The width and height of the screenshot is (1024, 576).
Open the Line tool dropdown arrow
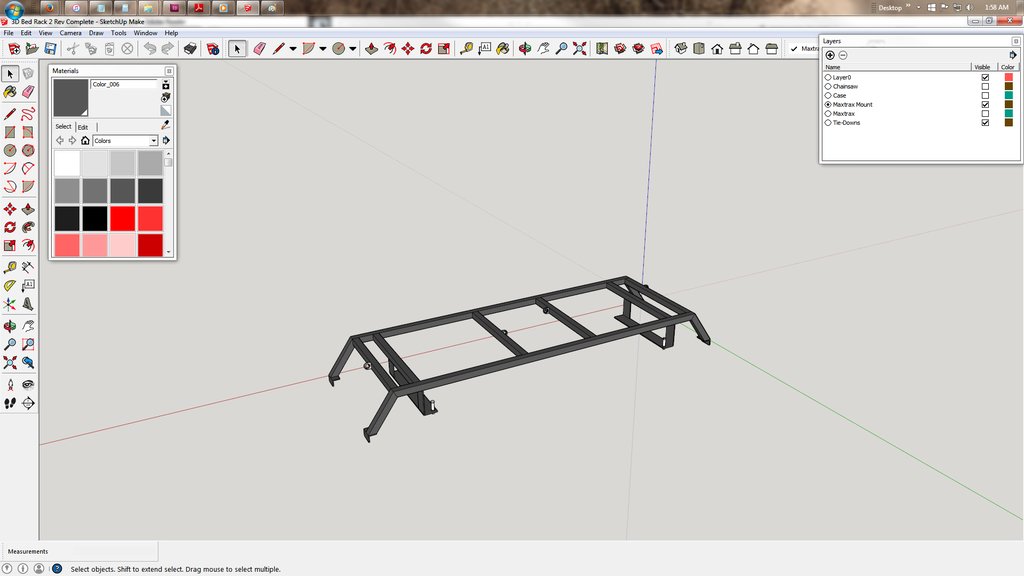coord(293,48)
